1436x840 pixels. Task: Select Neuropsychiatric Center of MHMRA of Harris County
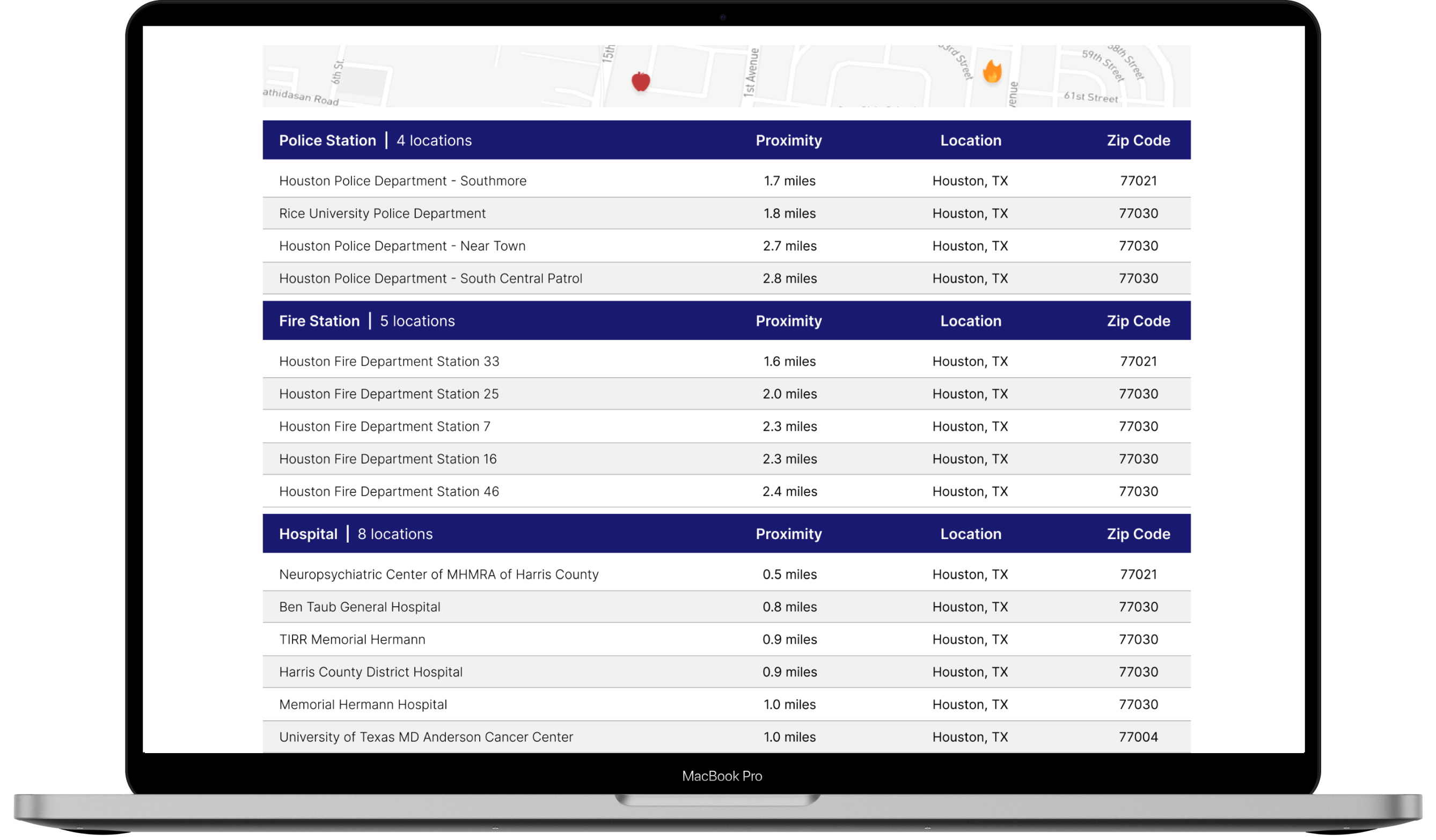[x=726, y=574]
